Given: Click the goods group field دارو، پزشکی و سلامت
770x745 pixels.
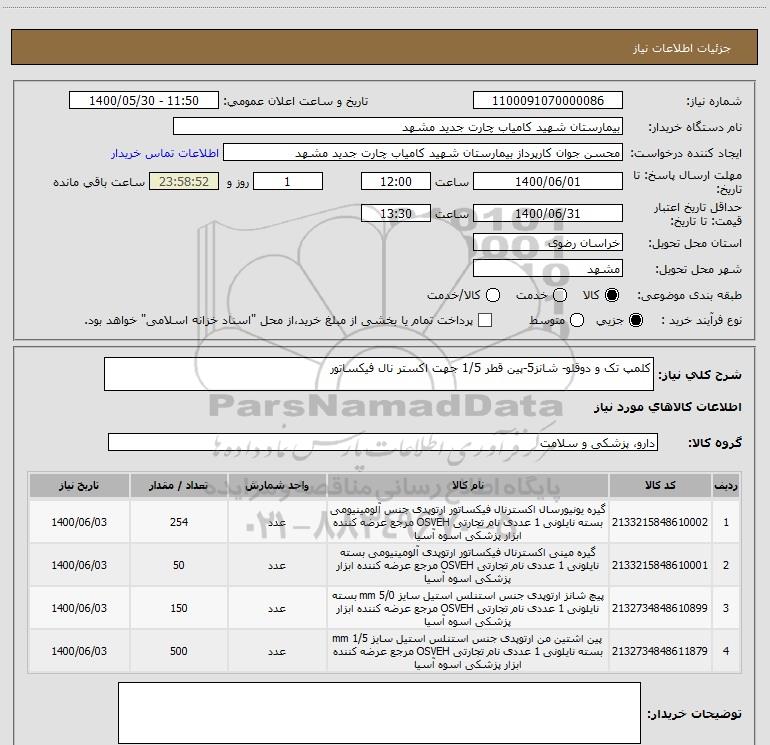Looking at the screenshot, I should point(383,442).
